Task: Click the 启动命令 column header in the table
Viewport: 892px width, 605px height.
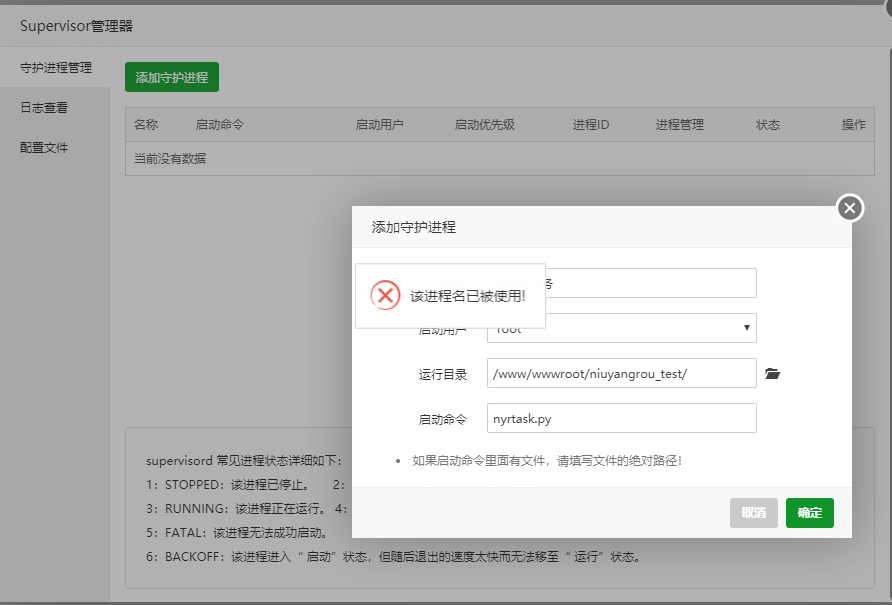Action: (x=220, y=125)
